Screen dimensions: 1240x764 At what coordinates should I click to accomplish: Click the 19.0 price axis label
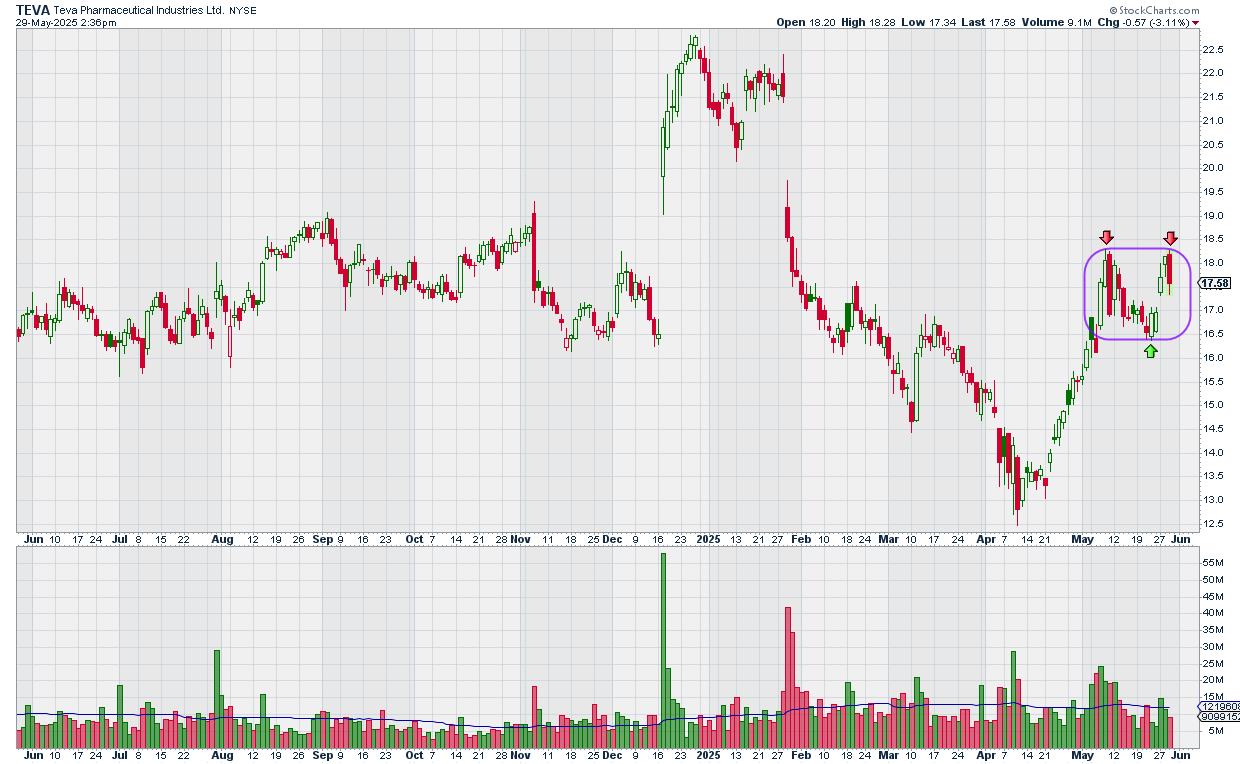[x=1212, y=215]
